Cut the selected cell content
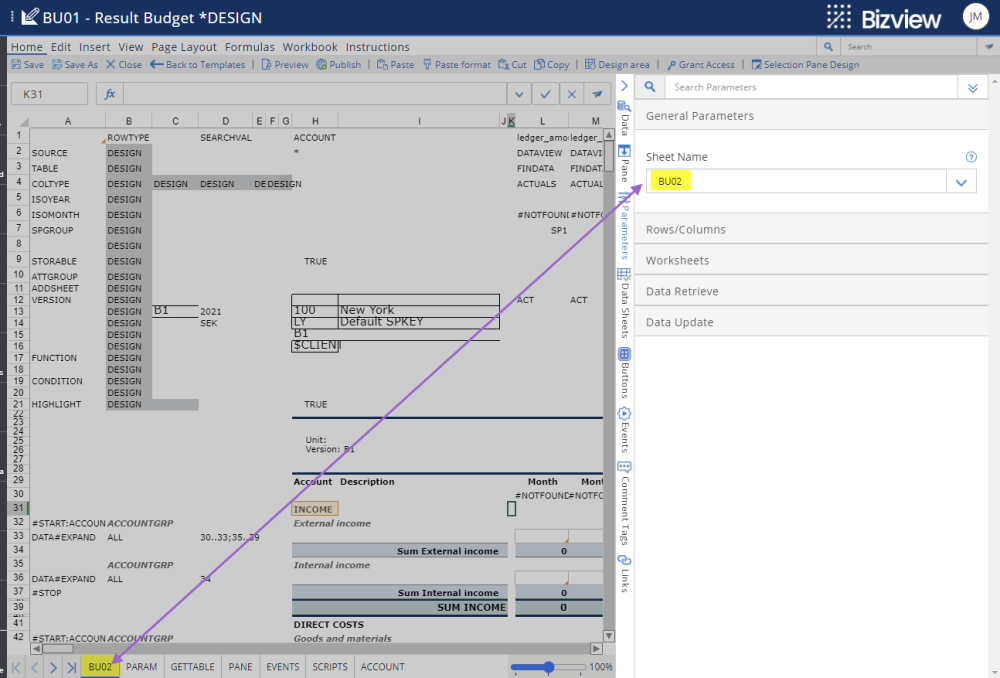 pos(512,64)
